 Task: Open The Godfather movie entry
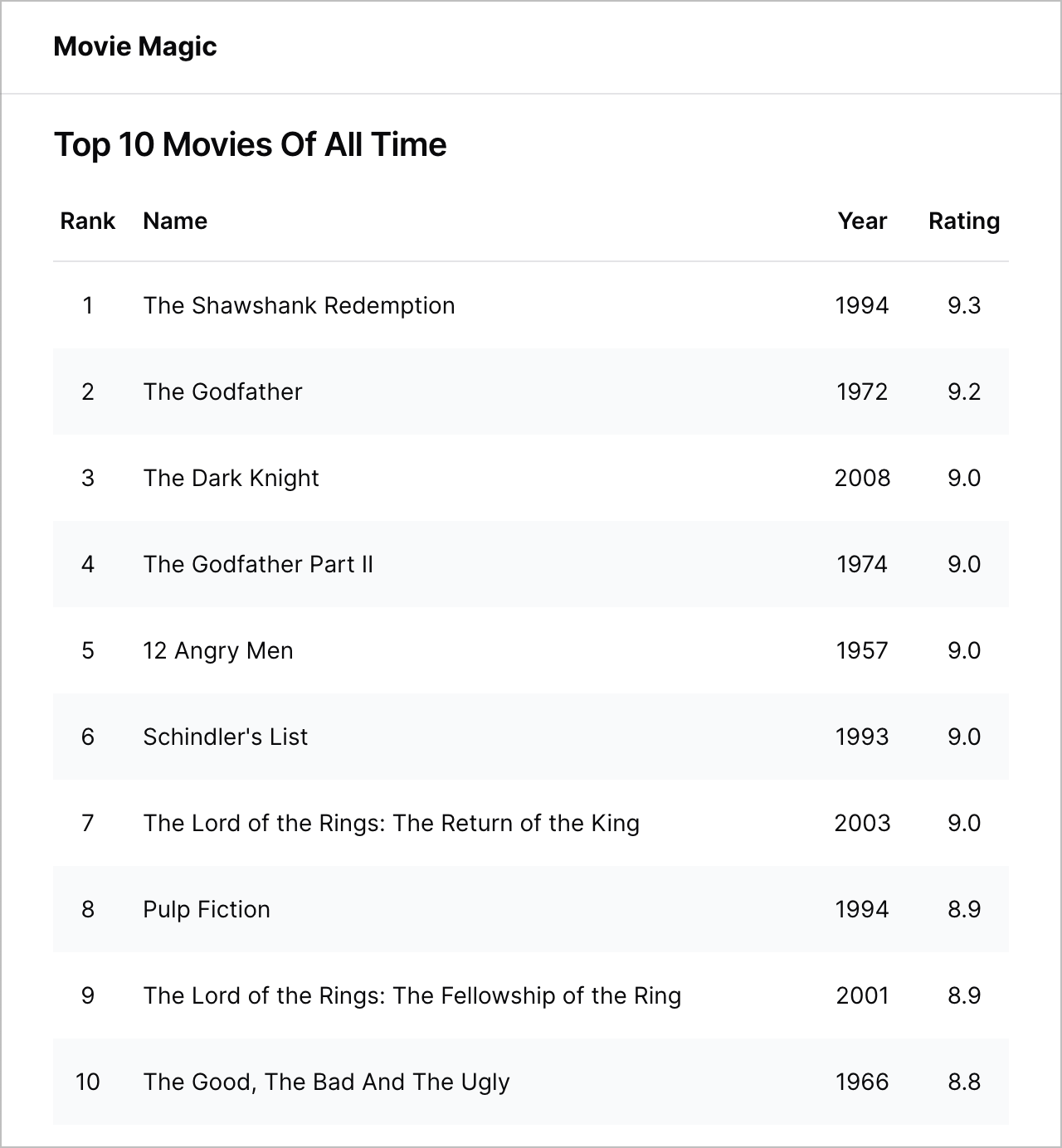(222, 392)
